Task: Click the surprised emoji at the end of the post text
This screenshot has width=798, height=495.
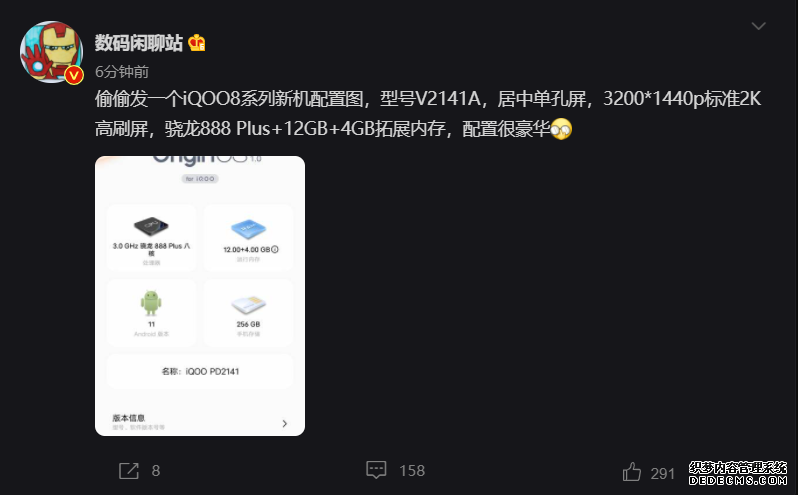Action: click(561, 129)
